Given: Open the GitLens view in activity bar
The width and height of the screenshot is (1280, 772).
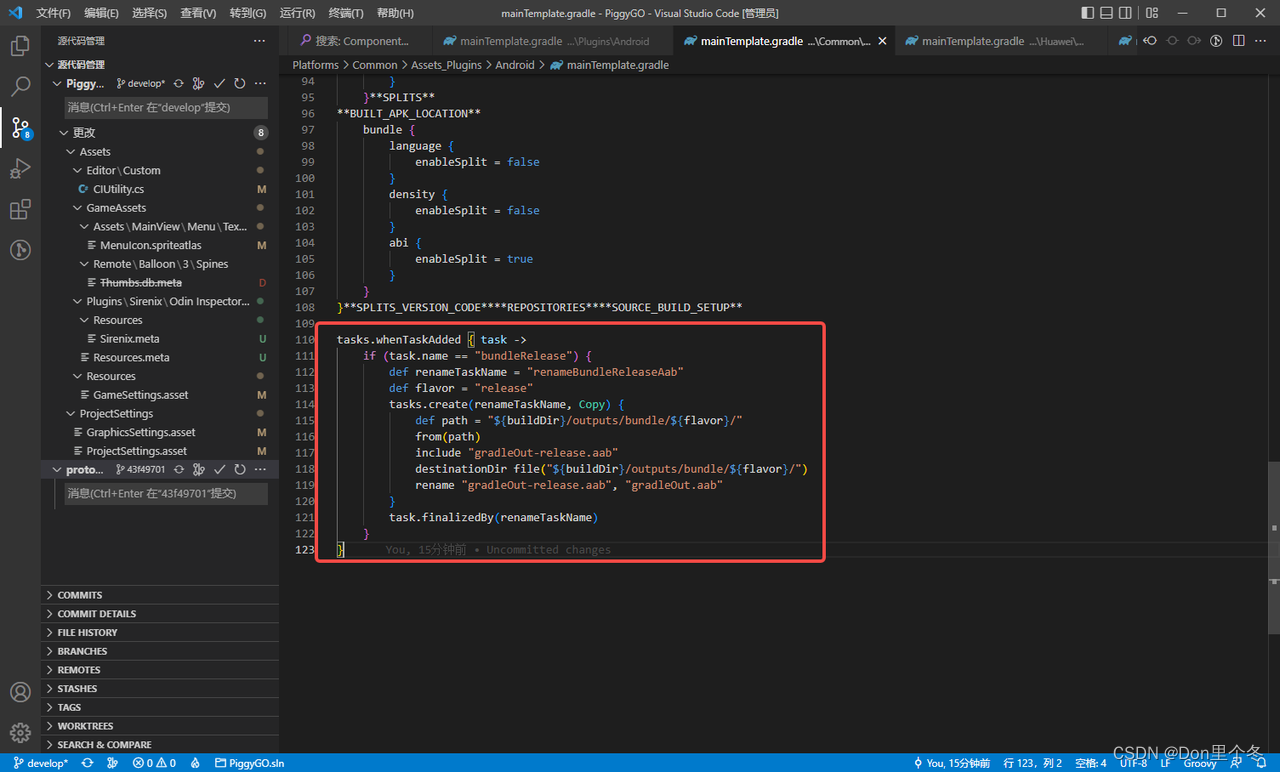Looking at the screenshot, I should pyautogui.click(x=20, y=250).
